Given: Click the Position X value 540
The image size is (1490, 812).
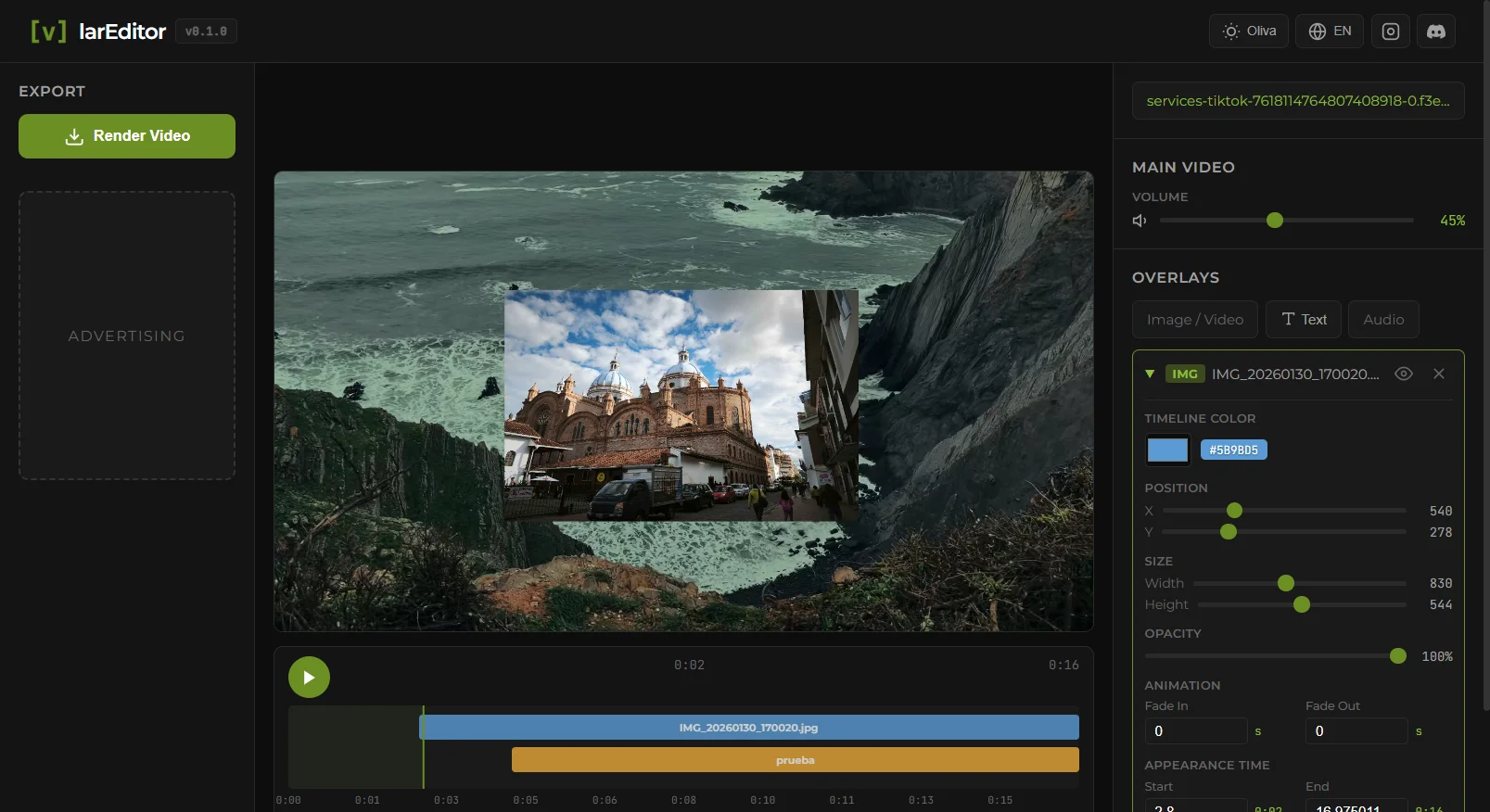Looking at the screenshot, I should (1441, 512).
